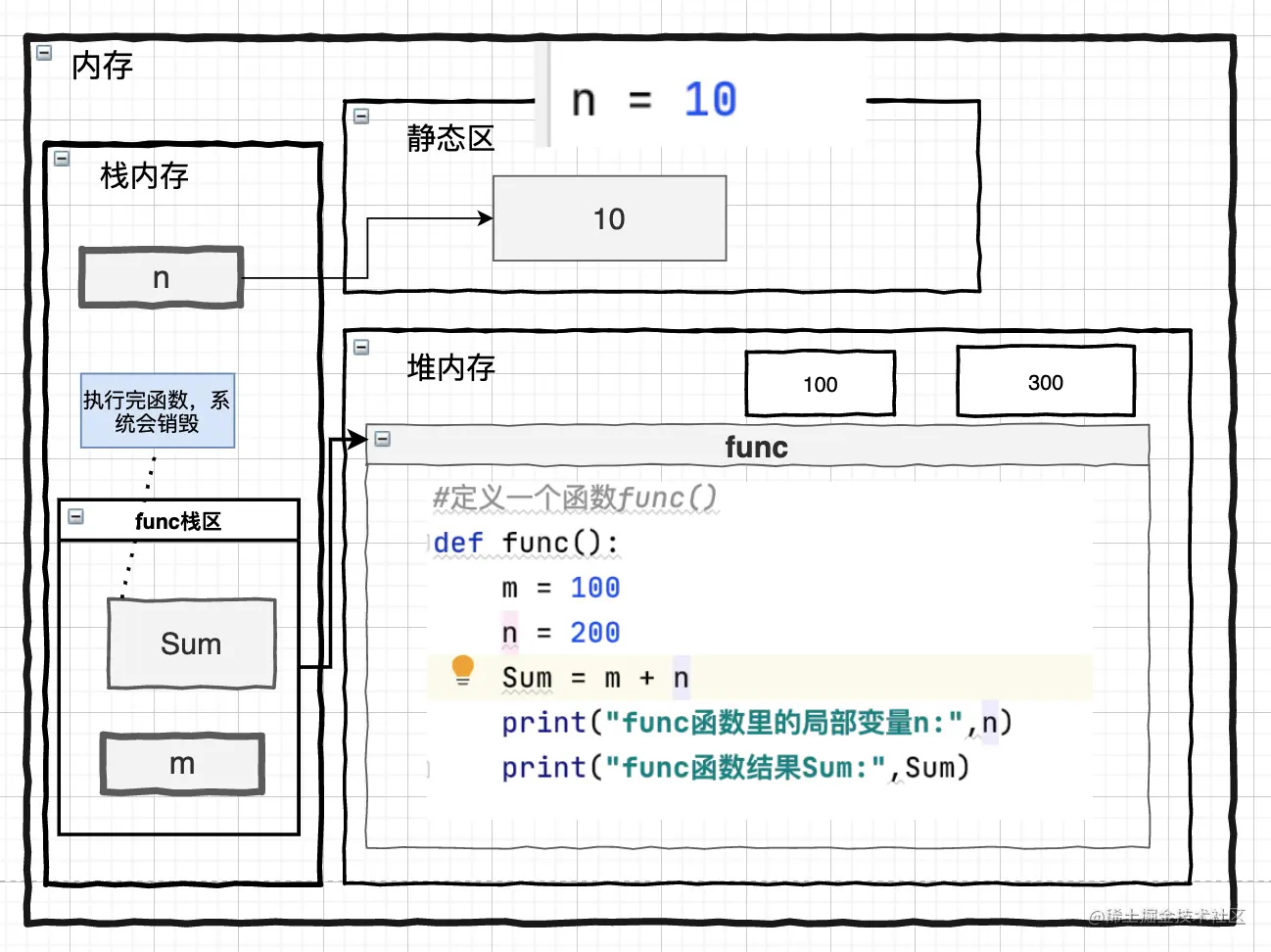Click the comment #定义一个函数func()

click(576, 498)
